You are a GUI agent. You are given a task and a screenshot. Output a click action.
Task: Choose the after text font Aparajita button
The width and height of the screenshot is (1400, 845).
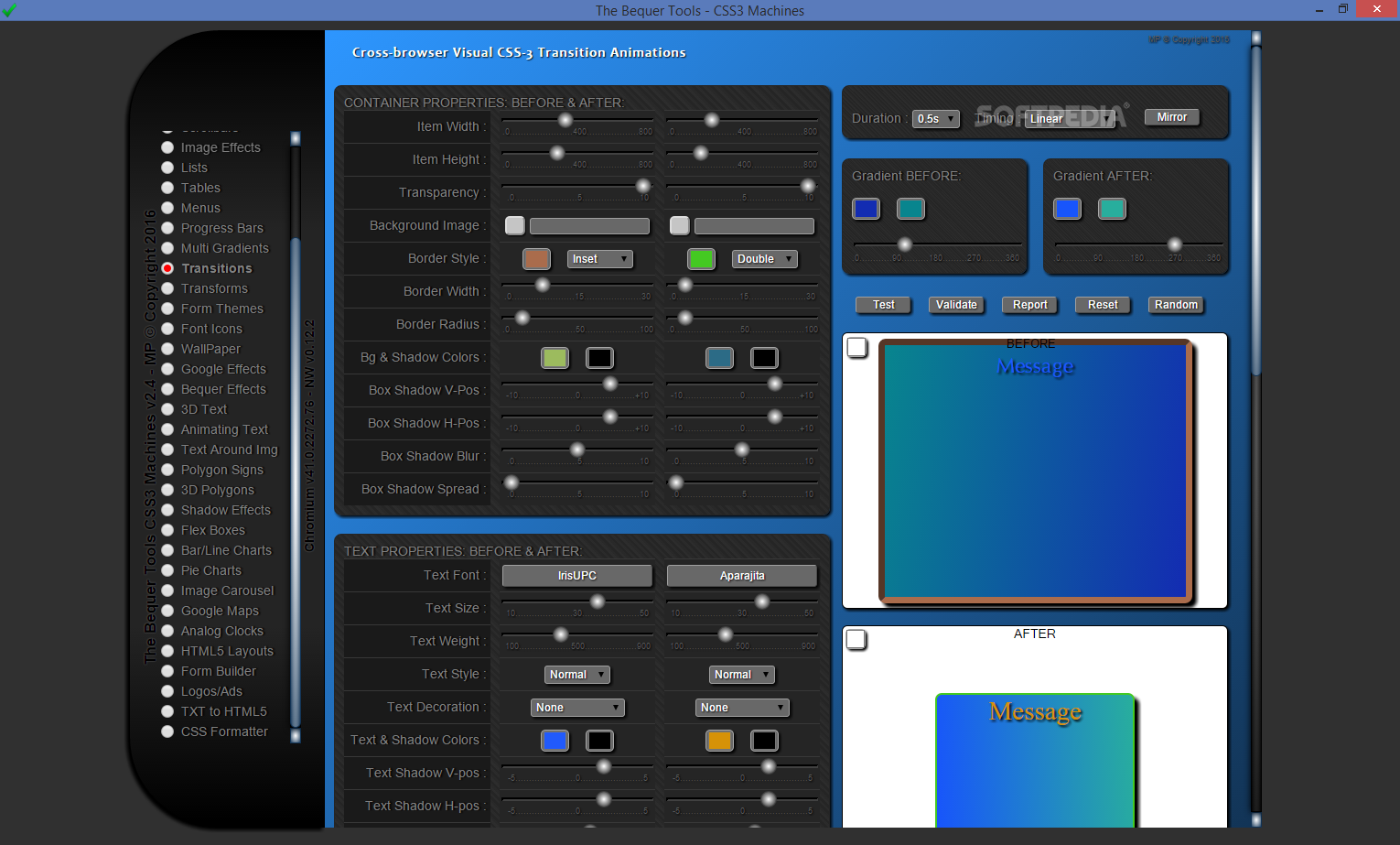(x=742, y=576)
